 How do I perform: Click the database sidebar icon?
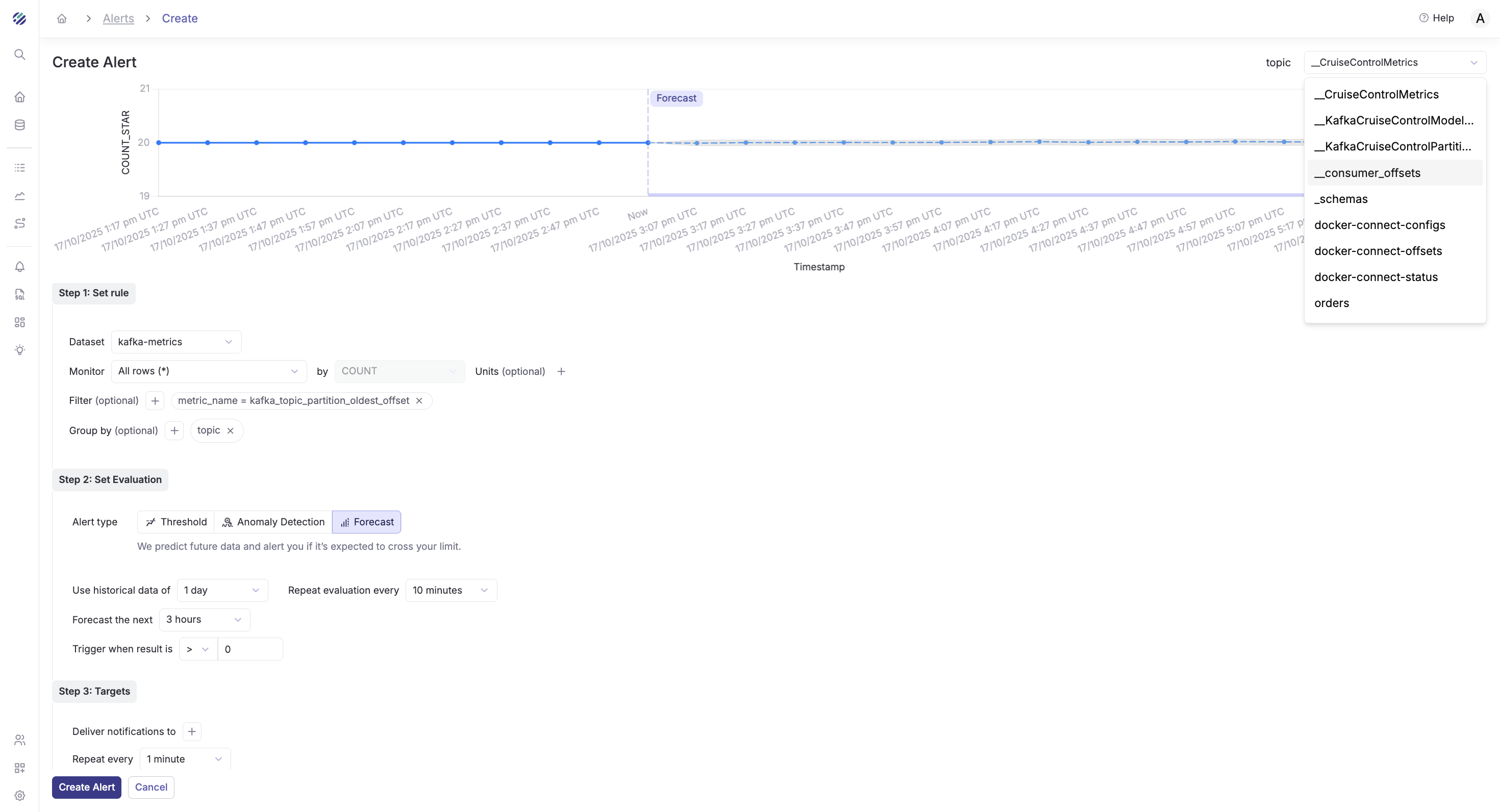[19, 124]
